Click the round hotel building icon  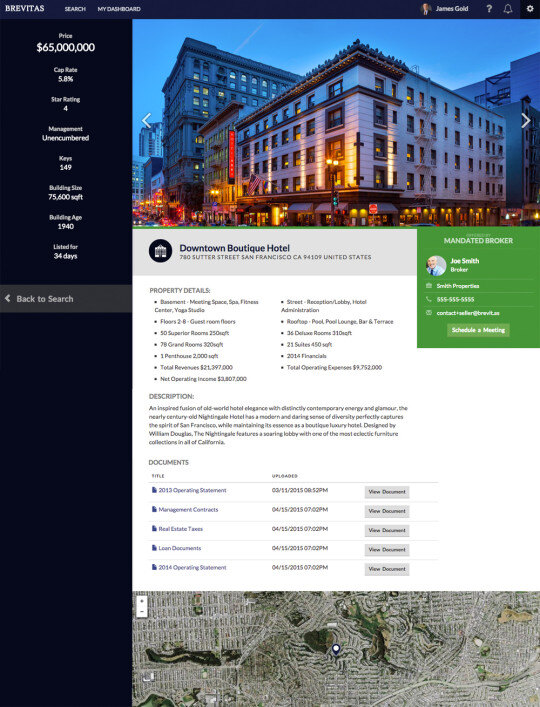click(160, 251)
